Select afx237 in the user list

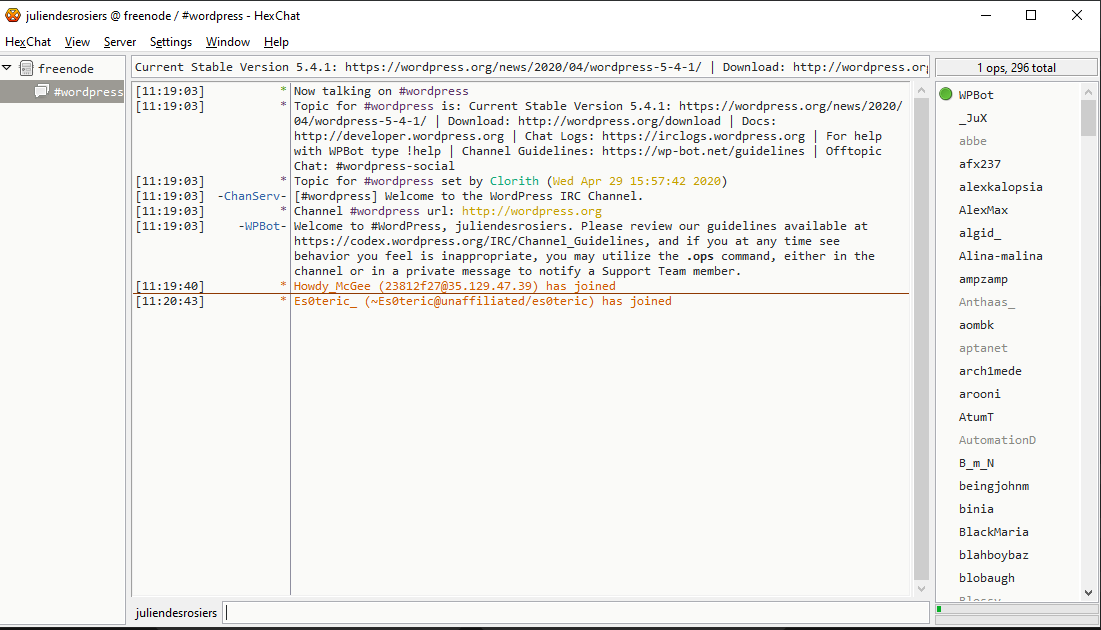980,164
